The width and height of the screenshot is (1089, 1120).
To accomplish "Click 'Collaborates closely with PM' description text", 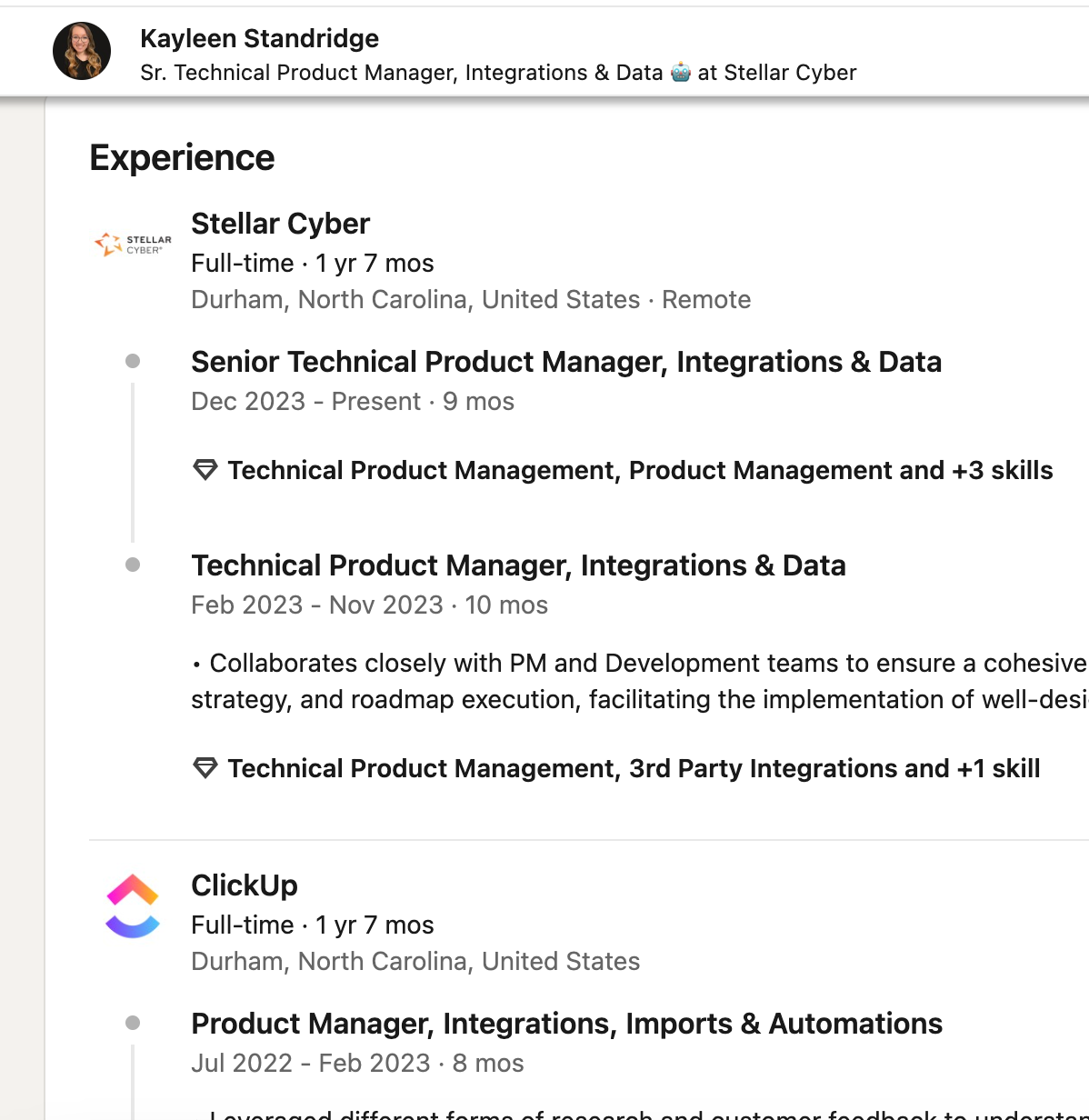I will pos(640,681).
